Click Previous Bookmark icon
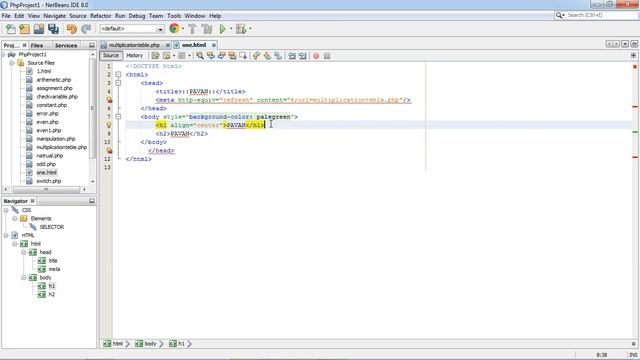 [x=256, y=56]
